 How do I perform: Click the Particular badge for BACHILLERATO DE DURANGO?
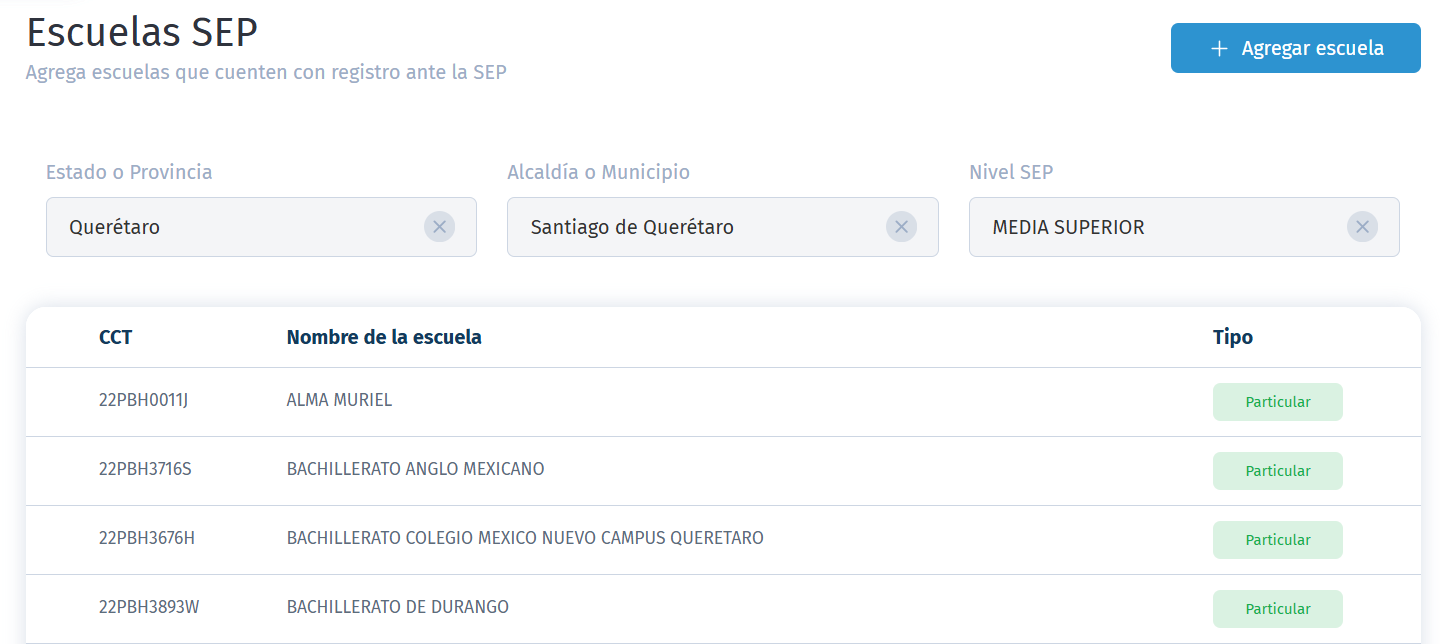point(1277,608)
